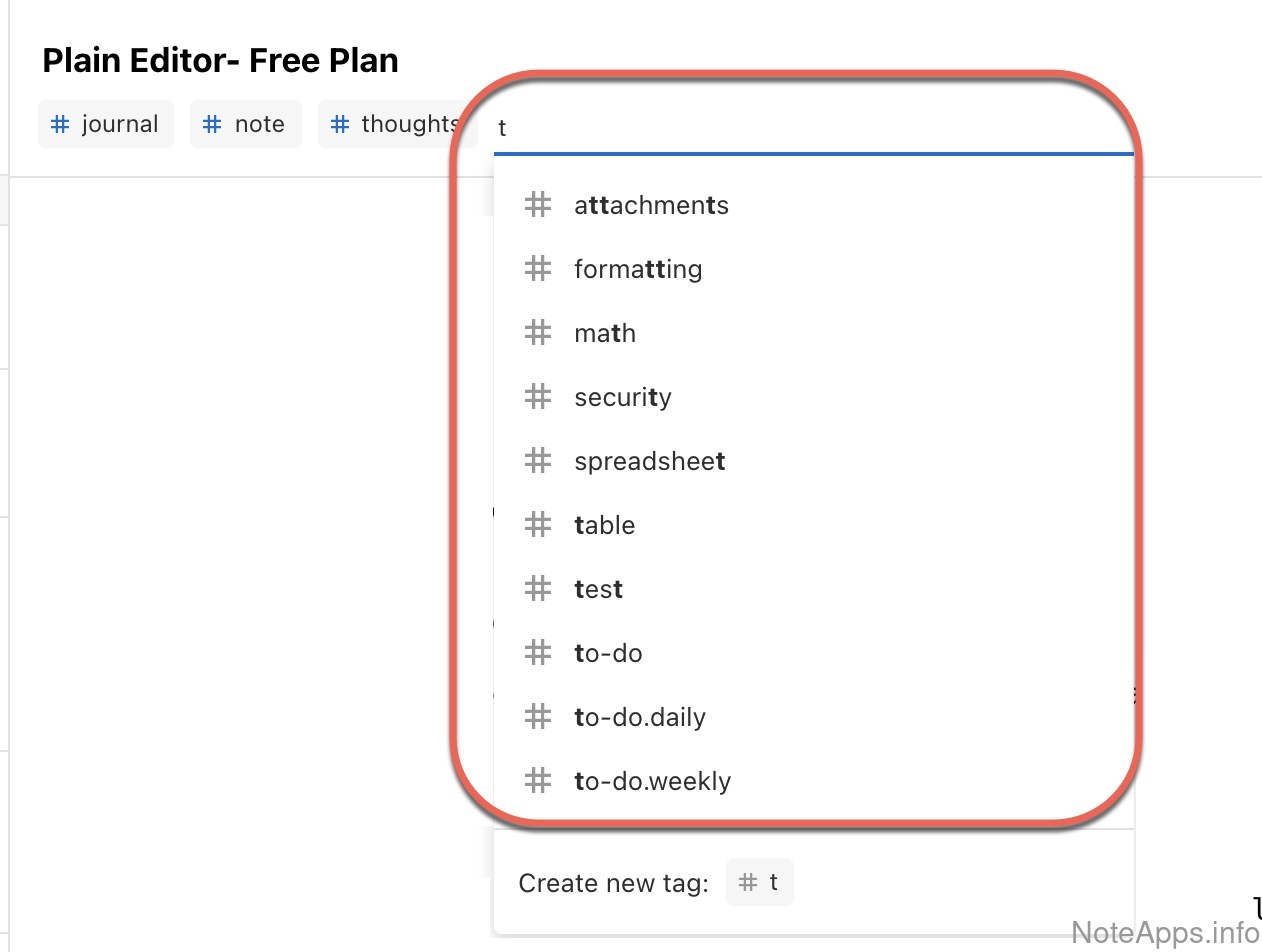The height and width of the screenshot is (952, 1262).
Task: Click the hash icon beside formatting
Action: [x=538, y=269]
